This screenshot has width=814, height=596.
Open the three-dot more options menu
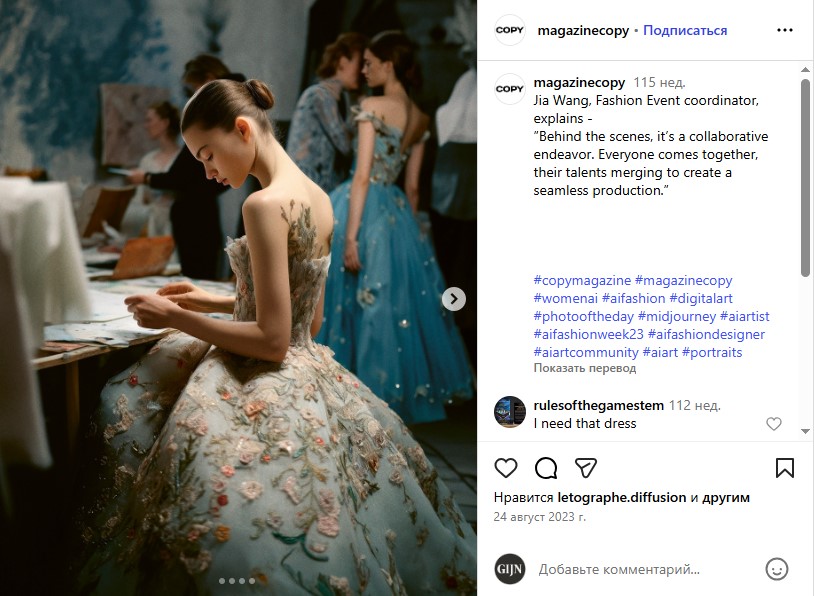(784, 30)
